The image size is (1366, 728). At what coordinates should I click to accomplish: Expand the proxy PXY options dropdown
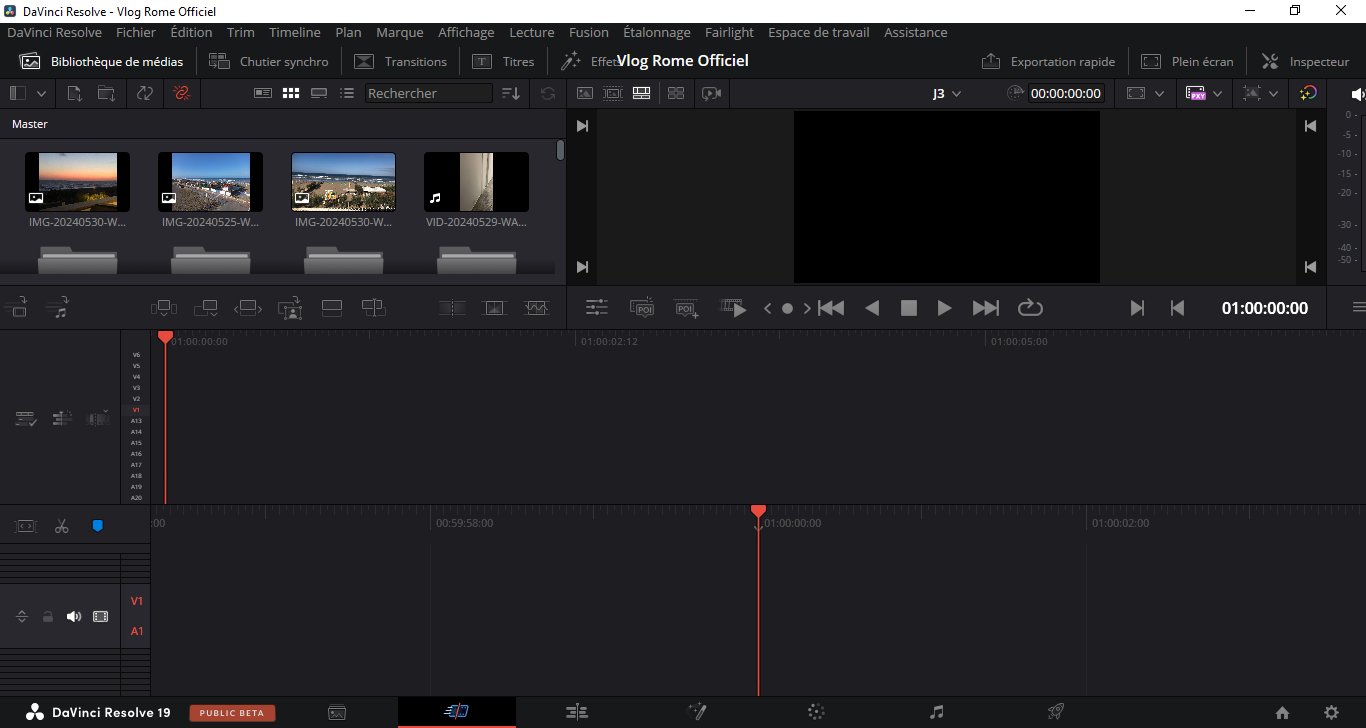[x=1217, y=93]
